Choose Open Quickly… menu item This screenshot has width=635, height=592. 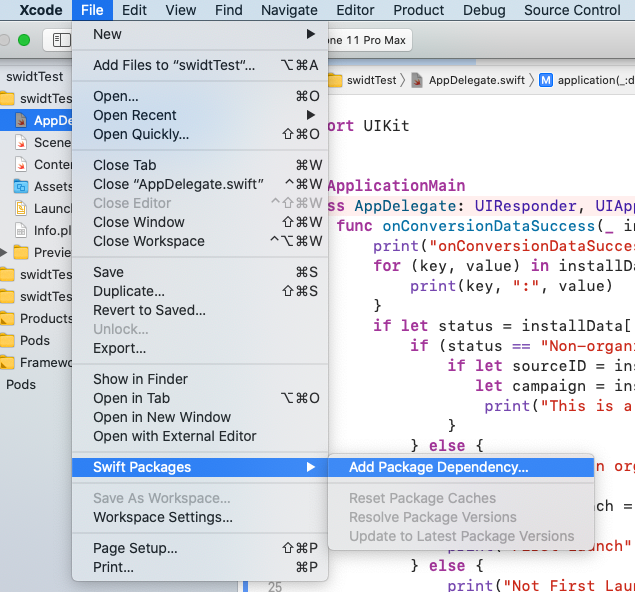(200, 134)
